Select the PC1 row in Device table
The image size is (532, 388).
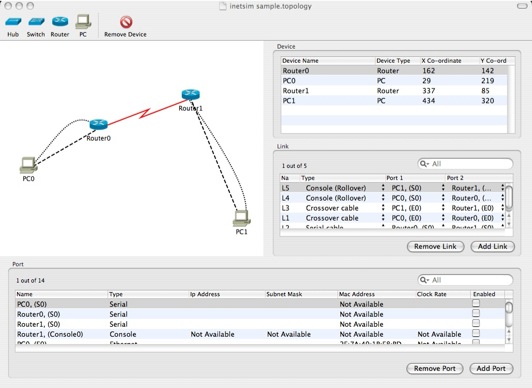click(394, 100)
